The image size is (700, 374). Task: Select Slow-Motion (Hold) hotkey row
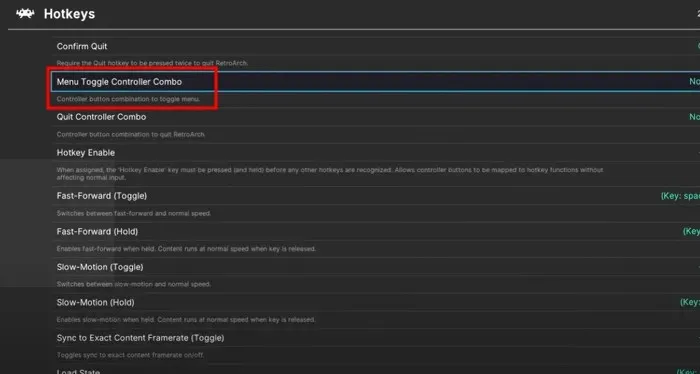pyautogui.click(x=376, y=303)
